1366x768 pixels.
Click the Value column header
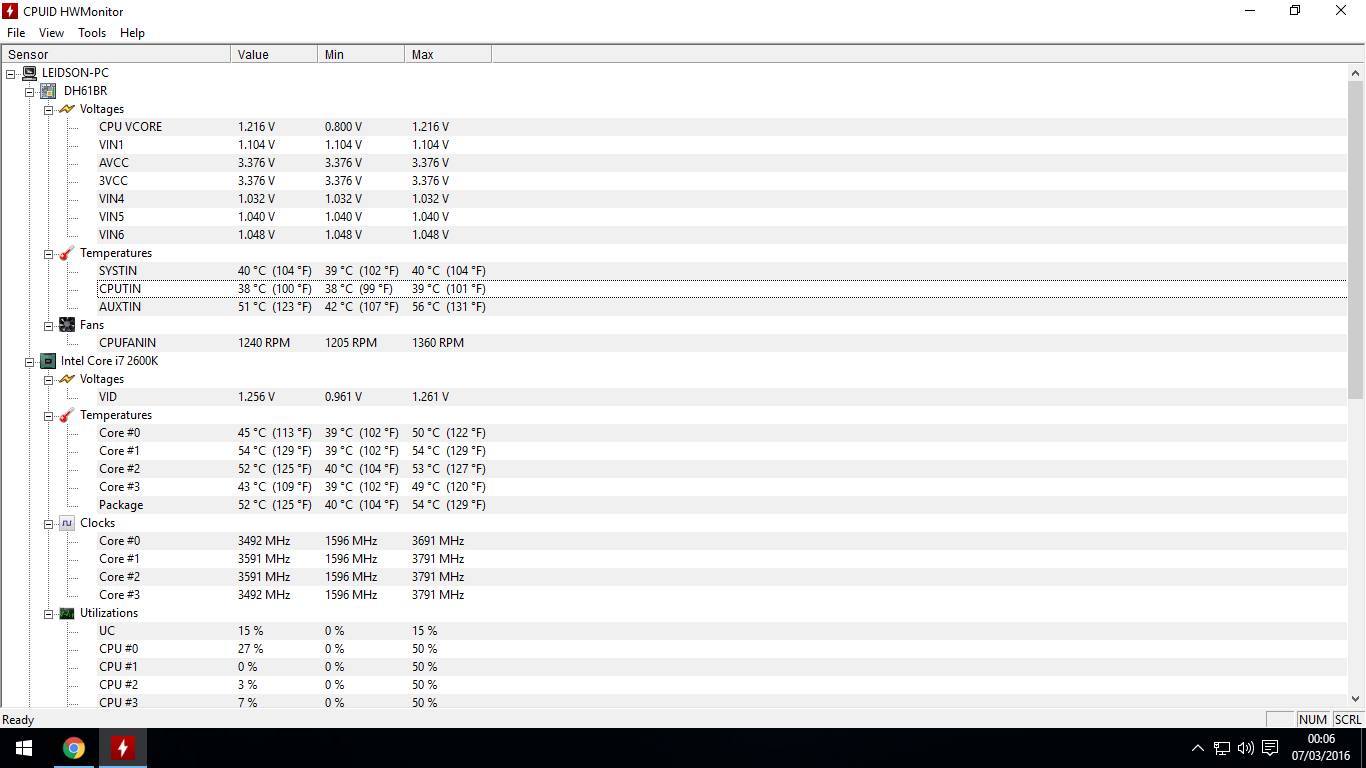[274, 55]
